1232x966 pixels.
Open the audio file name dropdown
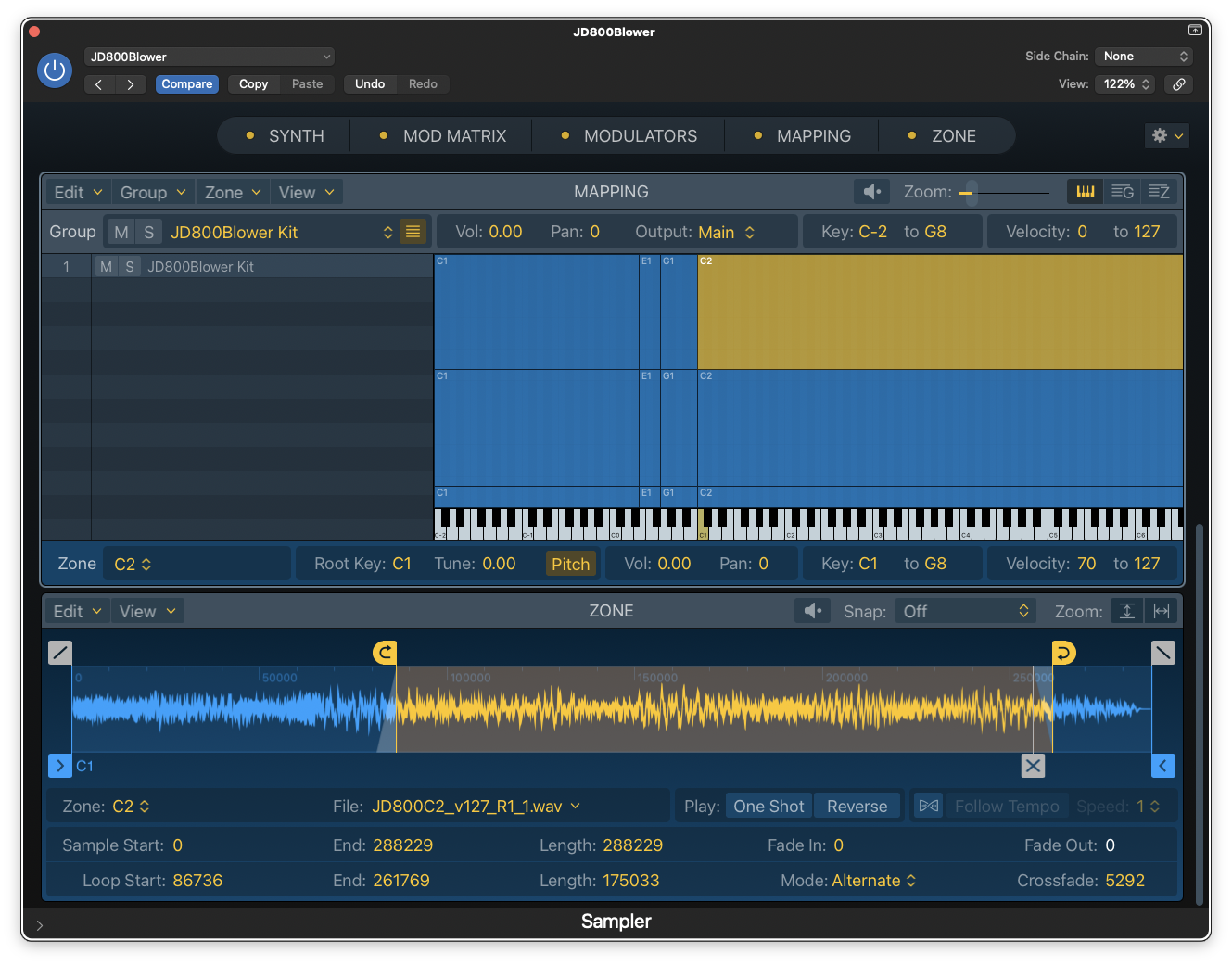[x=476, y=807]
